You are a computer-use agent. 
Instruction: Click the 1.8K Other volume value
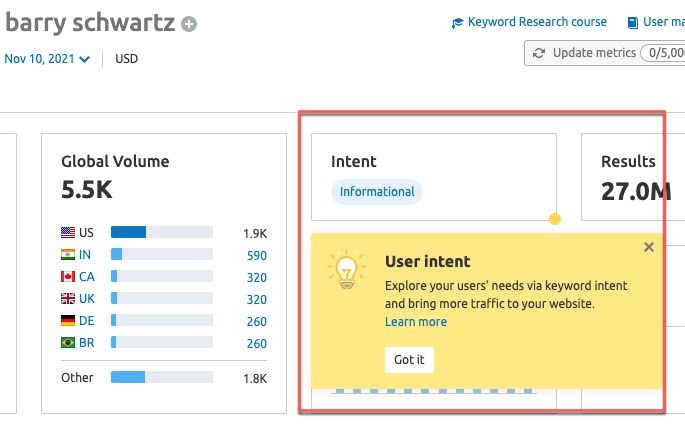click(255, 379)
